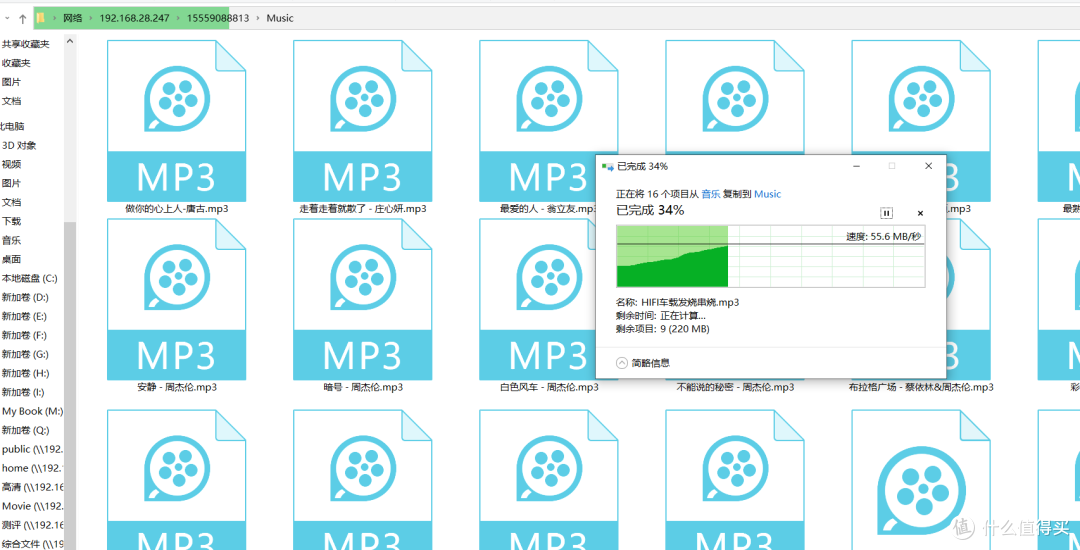The width and height of the screenshot is (1080, 550).
Task: Select 安静 - 周杰伦.mp3 file icon
Action: (x=176, y=299)
